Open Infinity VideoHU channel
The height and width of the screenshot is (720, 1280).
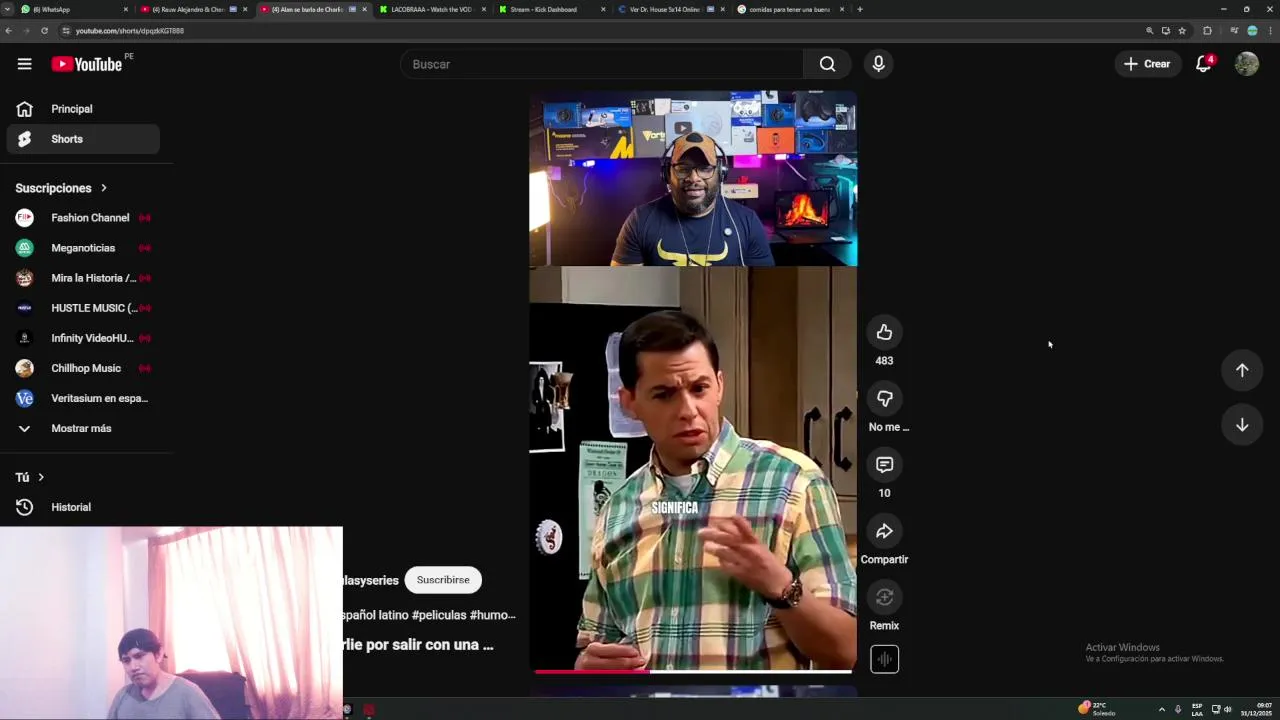point(83,338)
